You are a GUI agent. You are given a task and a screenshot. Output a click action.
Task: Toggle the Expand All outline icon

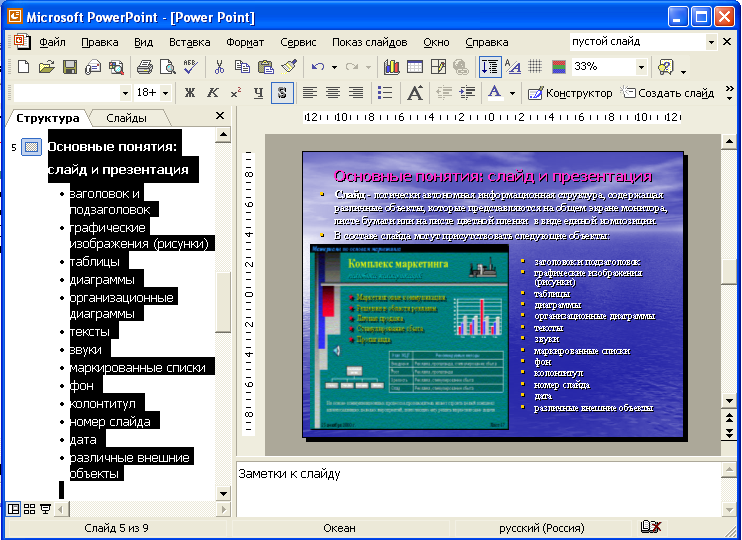pyautogui.click(x=490, y=67)
